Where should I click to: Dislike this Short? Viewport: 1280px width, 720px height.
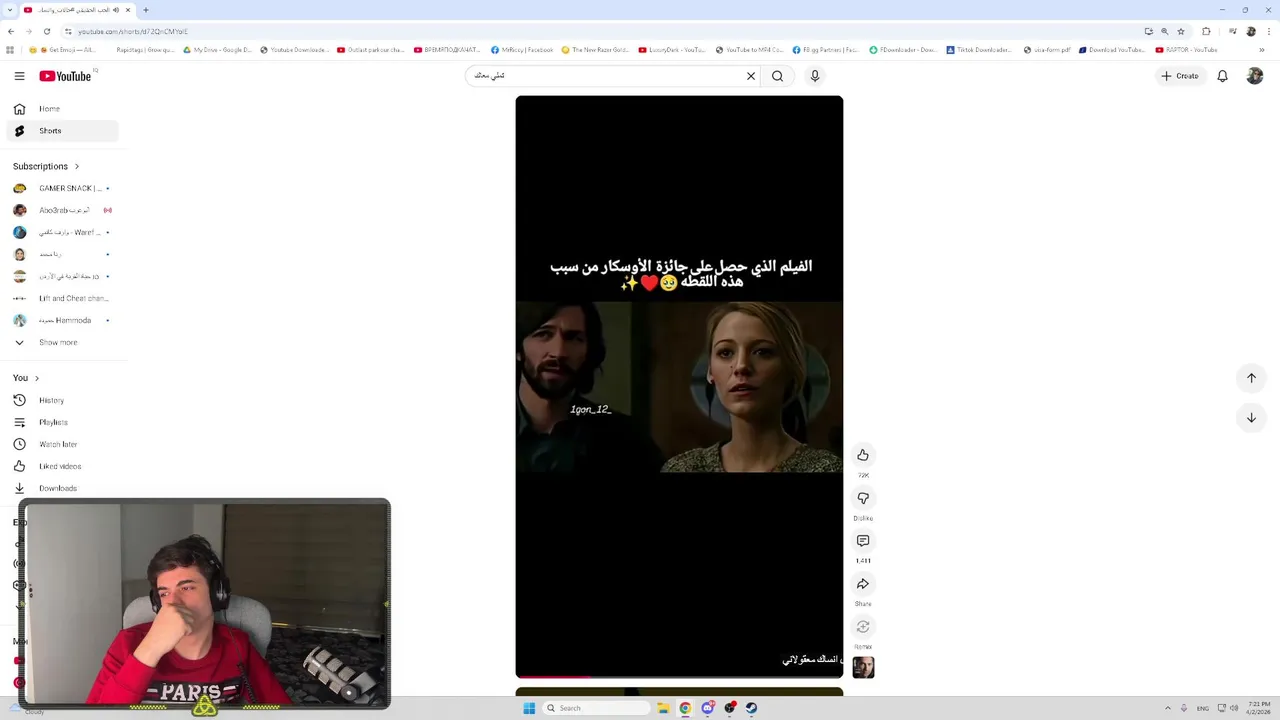[863, 498]
